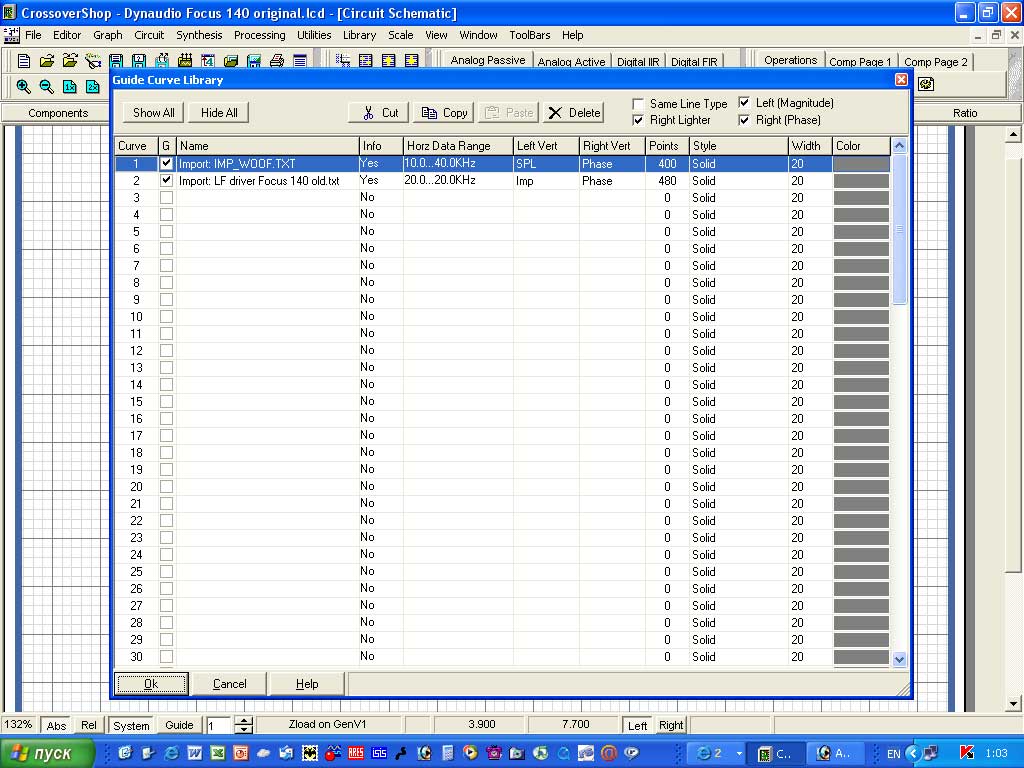1024x768 pixels.
Task: Switch to the Digital FIR tab
Action: coord(693,62)
